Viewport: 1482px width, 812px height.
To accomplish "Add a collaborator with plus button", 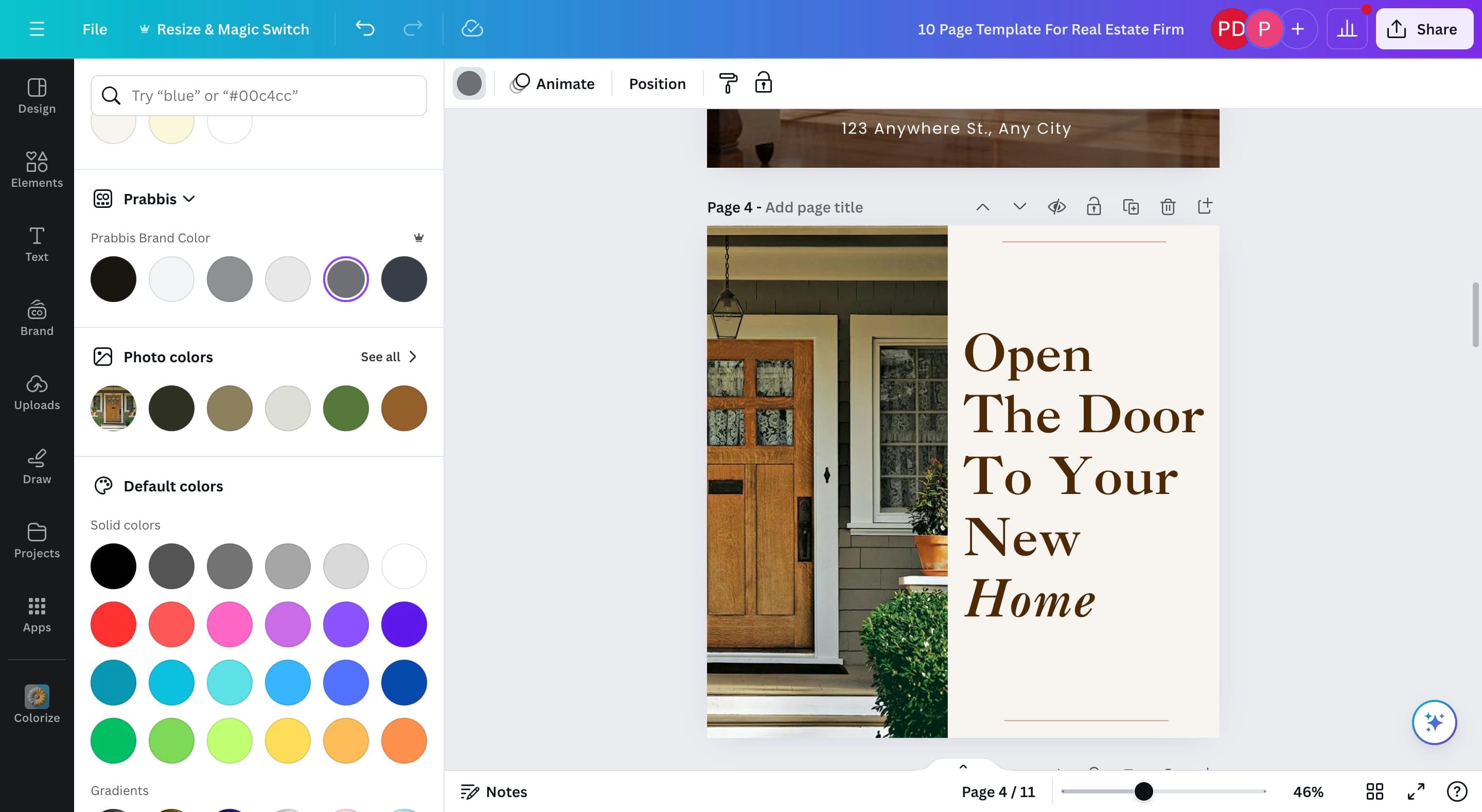I will coord(1297,29).
